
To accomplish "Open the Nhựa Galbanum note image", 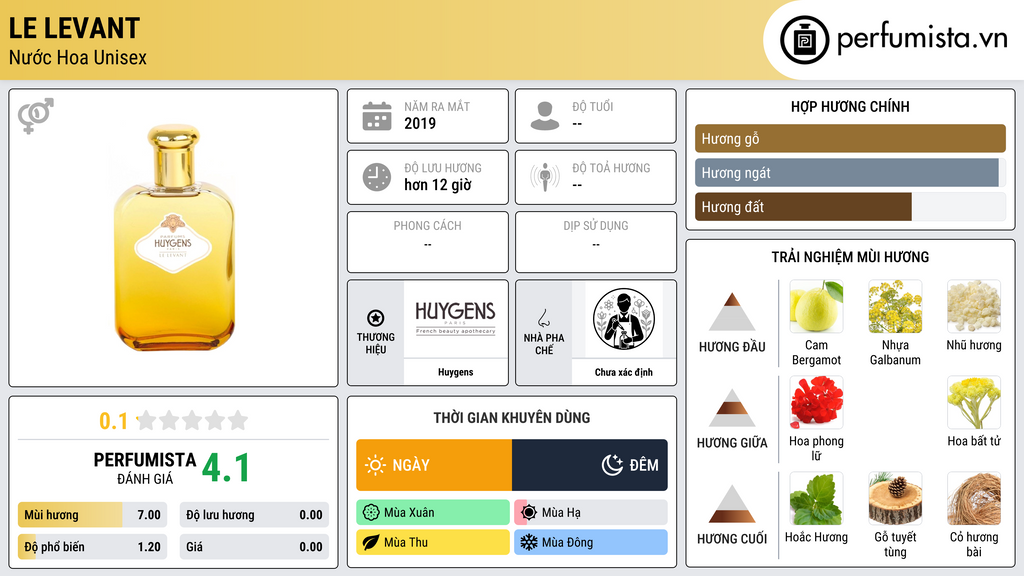I will (895, 306).
